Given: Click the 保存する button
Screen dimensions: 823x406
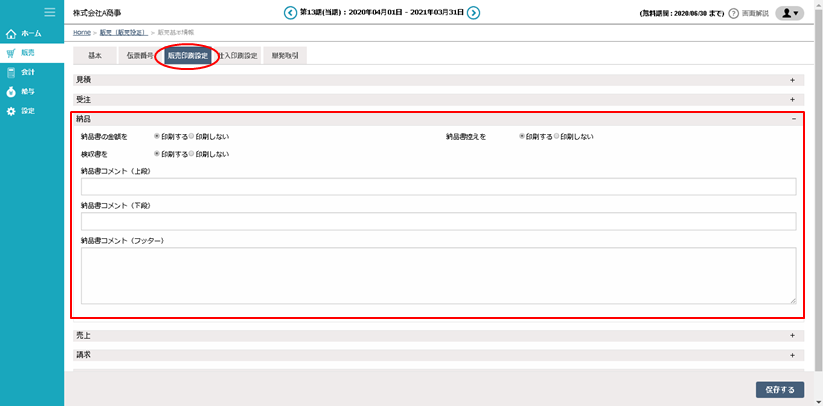Looking at the screenshot, I should (x=779, y=389).
